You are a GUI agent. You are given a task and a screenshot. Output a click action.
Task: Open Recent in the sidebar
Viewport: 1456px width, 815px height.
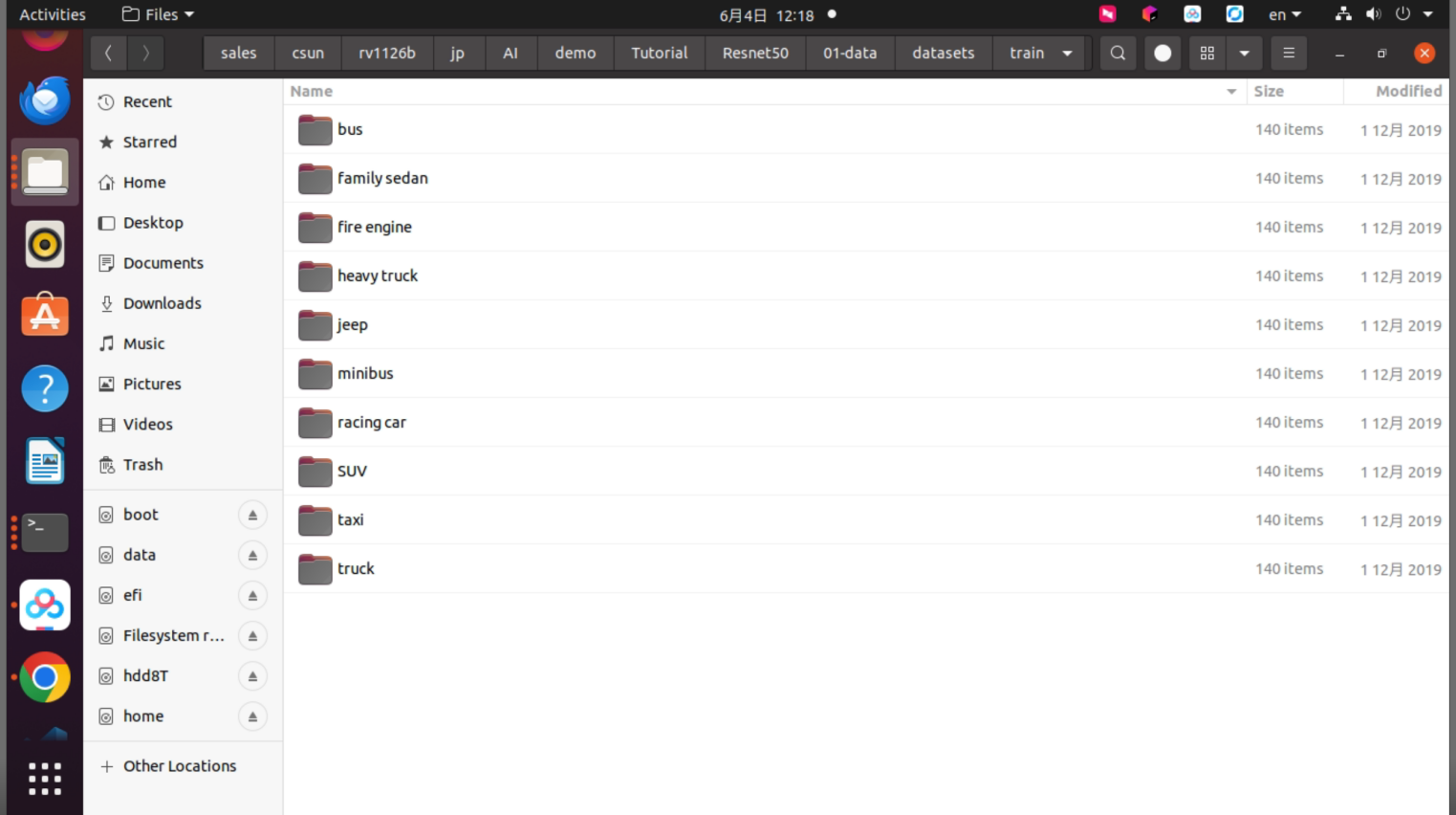183,102
